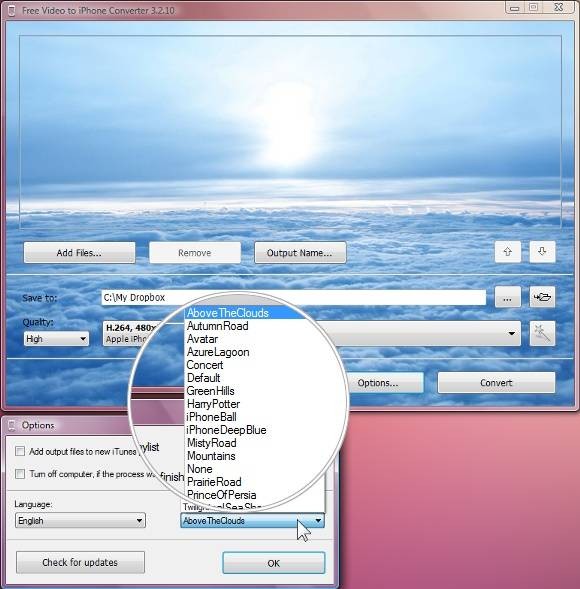Pick the None theme option
580x589 pixels.
coord(199,469)
